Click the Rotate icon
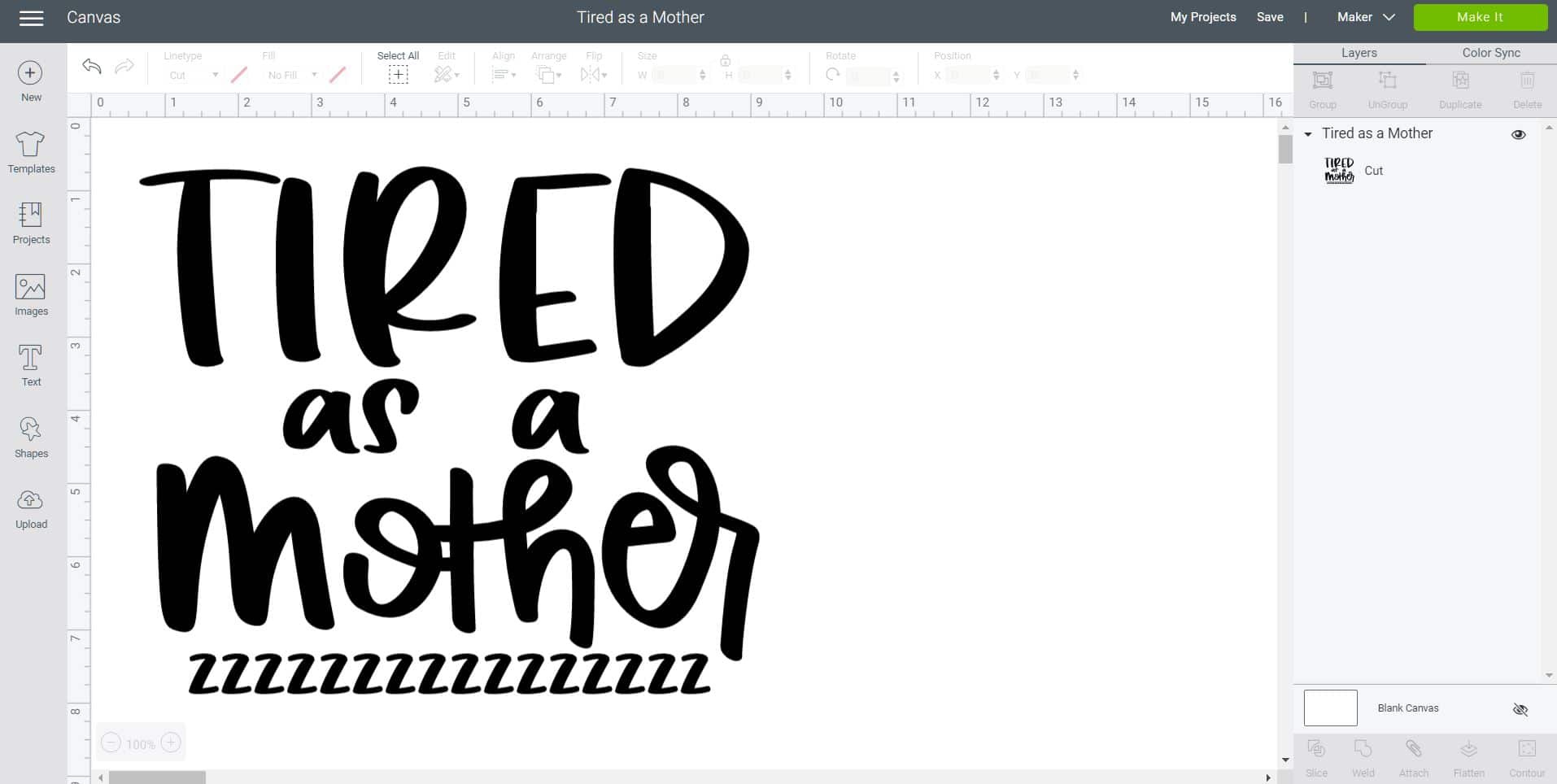Image resolution: width=1557 pixels, height=784 pixels. [x=832, y=75]
